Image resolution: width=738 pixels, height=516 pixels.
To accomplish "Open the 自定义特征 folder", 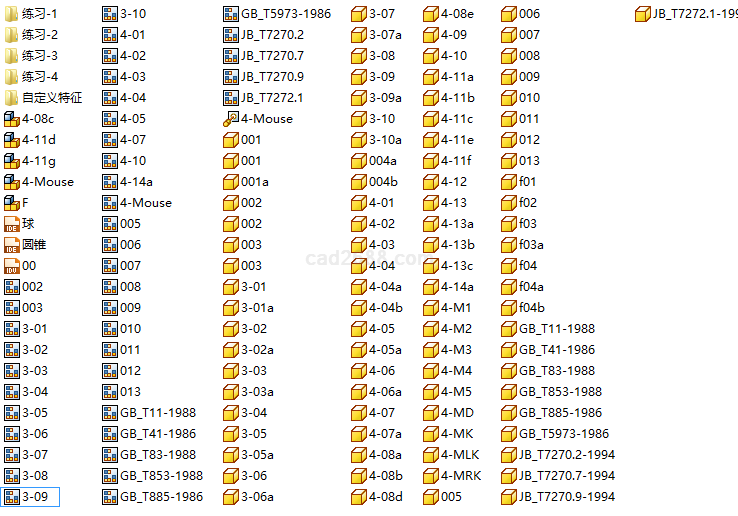I will [51, 98].
